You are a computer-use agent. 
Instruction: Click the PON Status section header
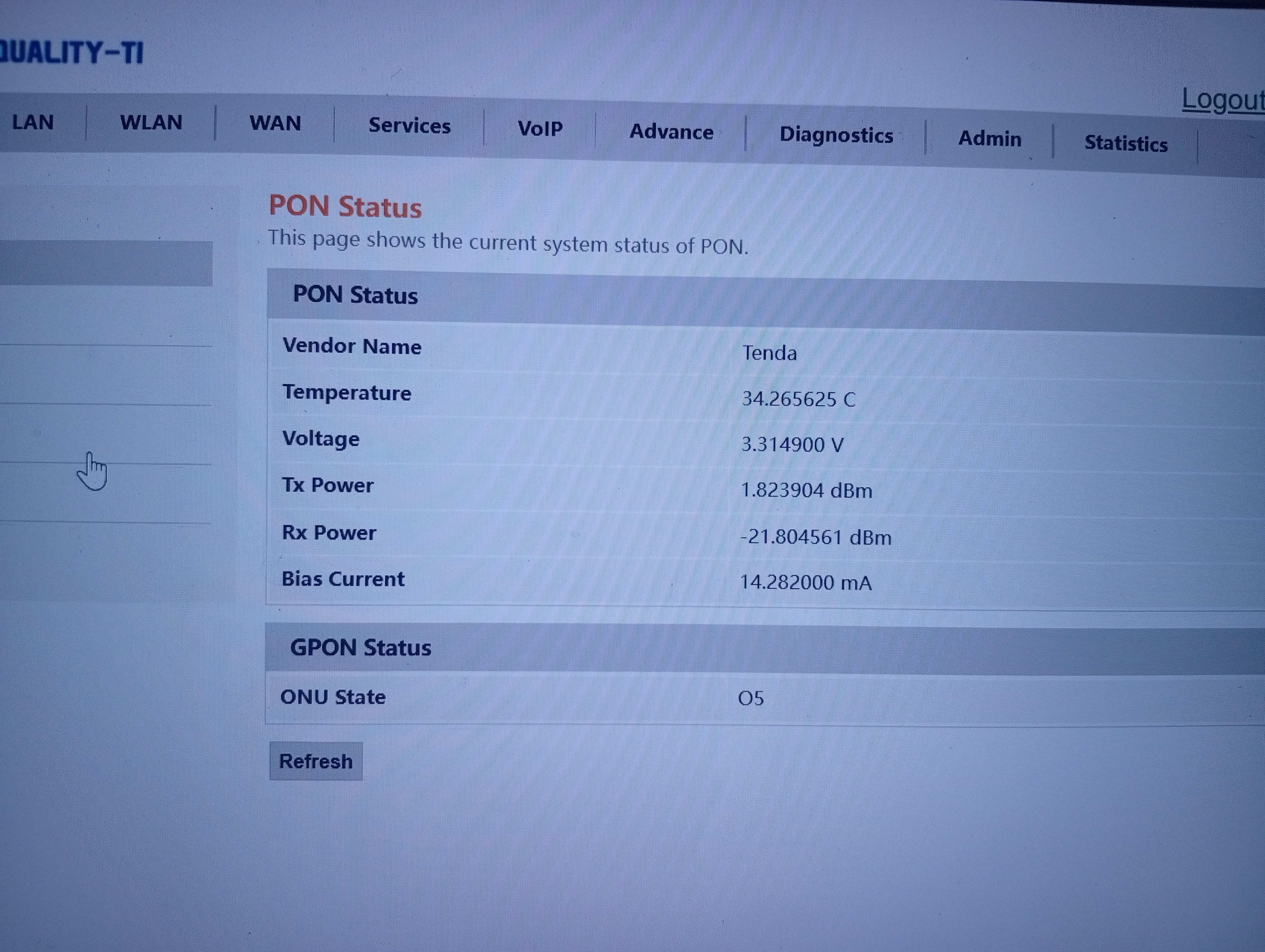tap(355, 295)
